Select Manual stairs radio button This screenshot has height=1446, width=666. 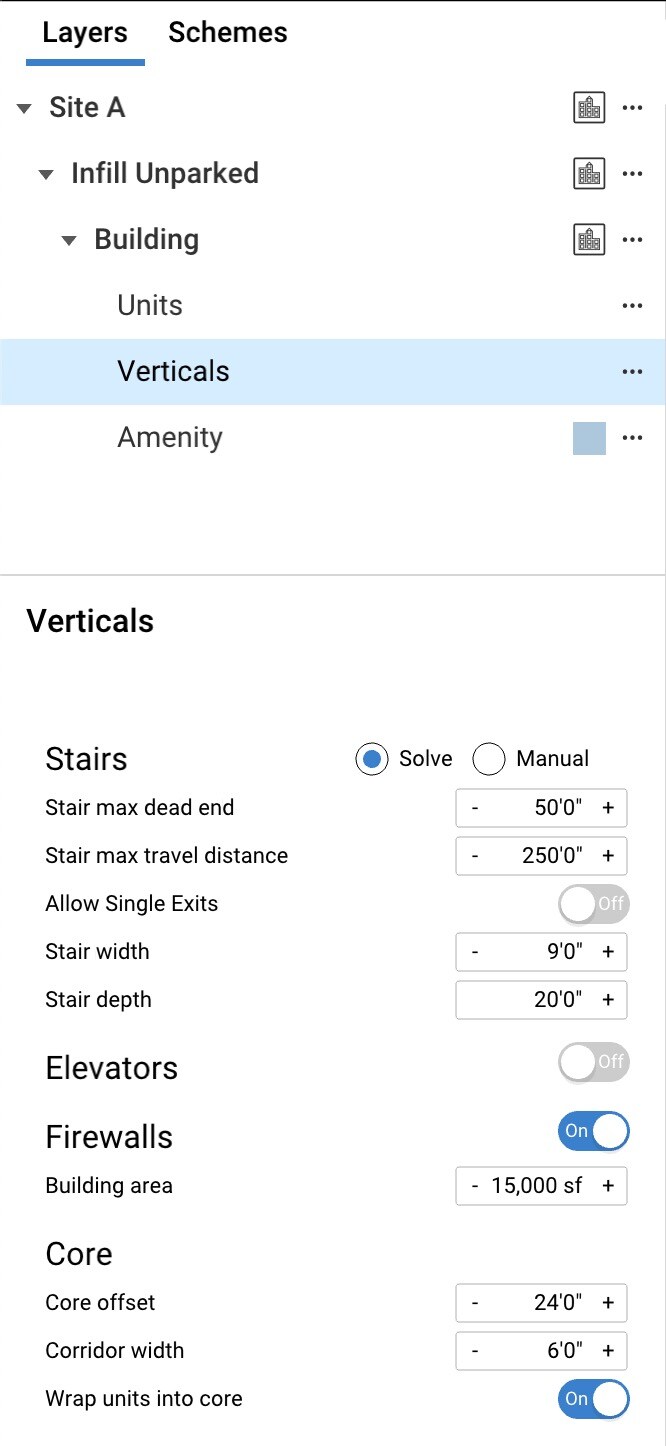tap(489, 759)
